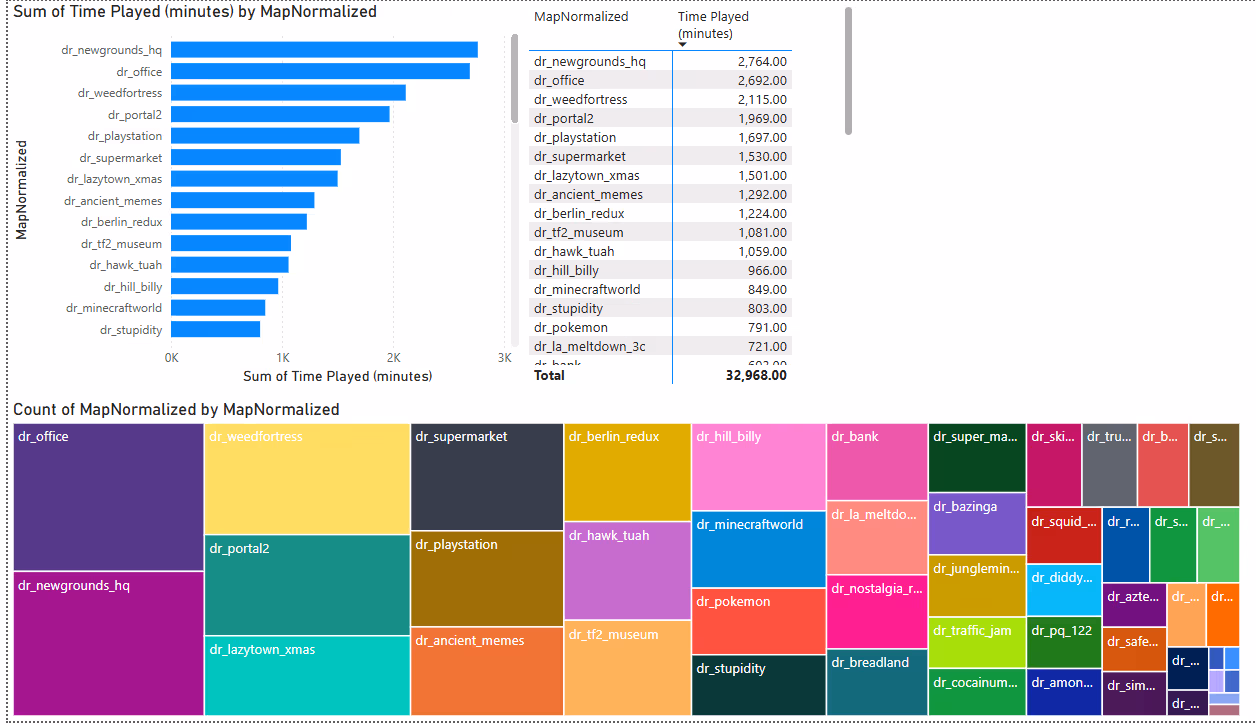The height and width of the screenshot is (725, 1256).
Task: Click the MapNormalized table column header
Action: tap(582, 17)
